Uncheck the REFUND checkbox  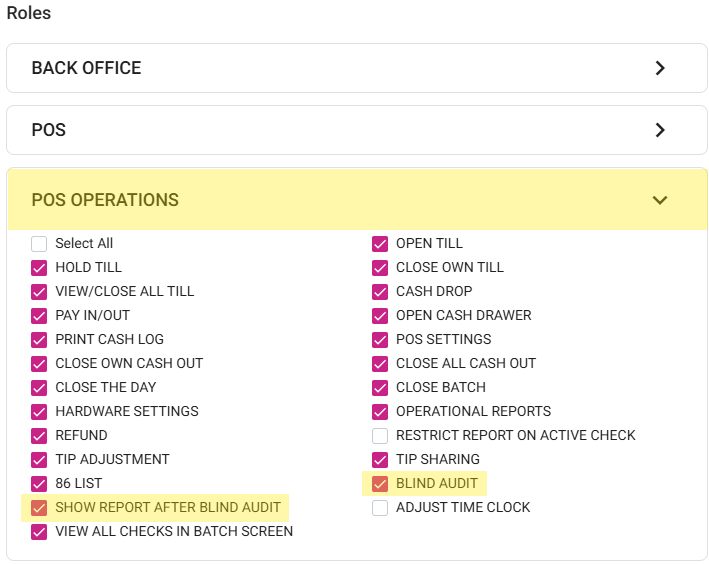39,435
